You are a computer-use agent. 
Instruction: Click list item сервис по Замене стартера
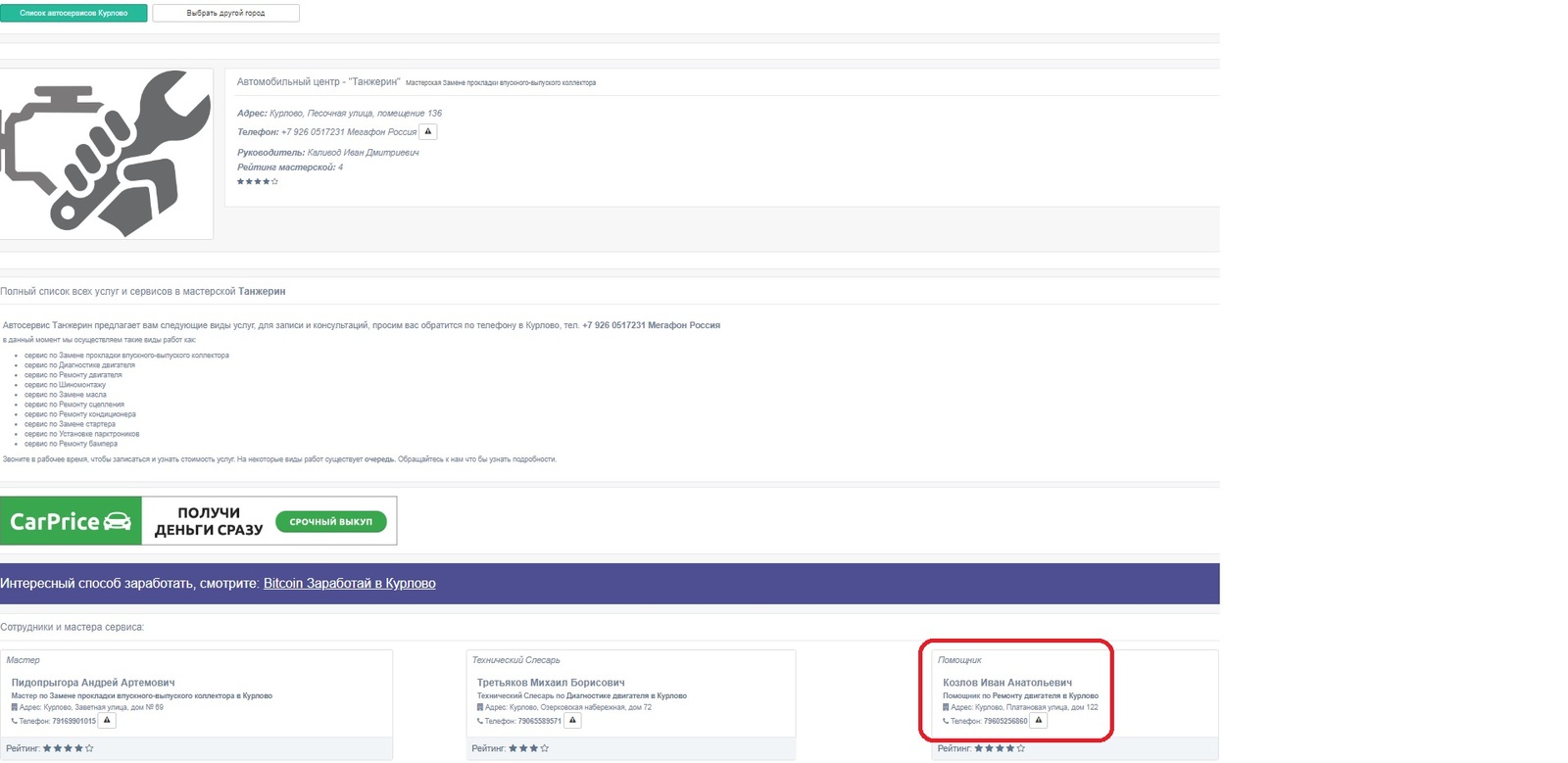(70, 424)
